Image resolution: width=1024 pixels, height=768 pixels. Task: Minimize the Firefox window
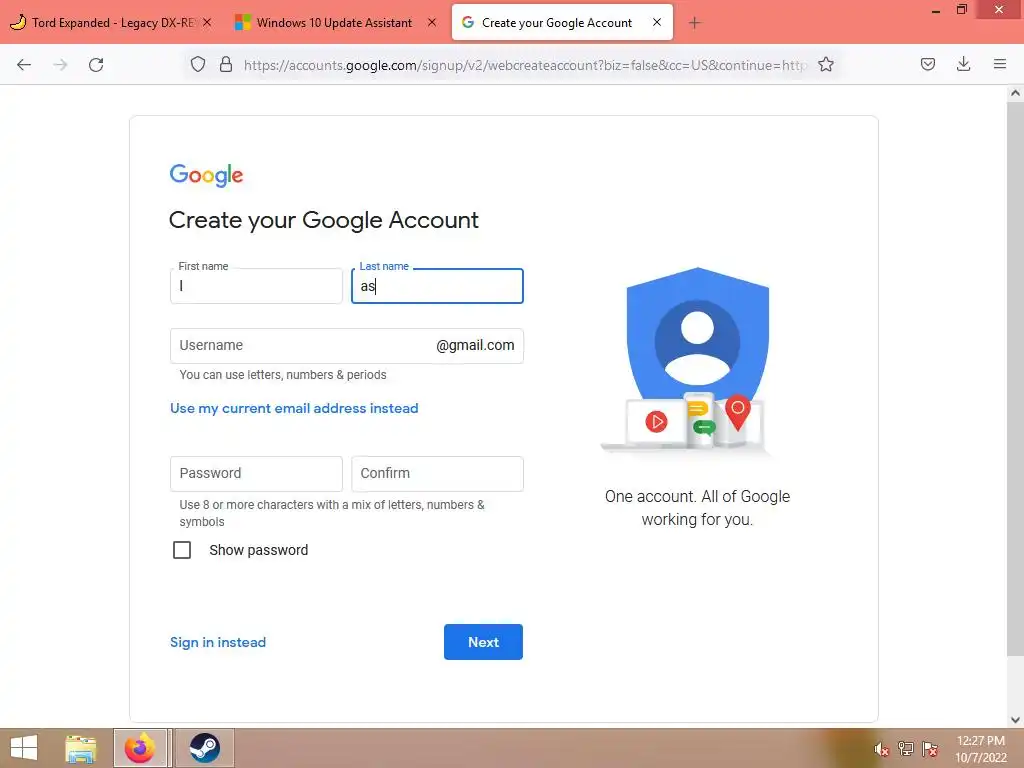click(x=936, y=10)
